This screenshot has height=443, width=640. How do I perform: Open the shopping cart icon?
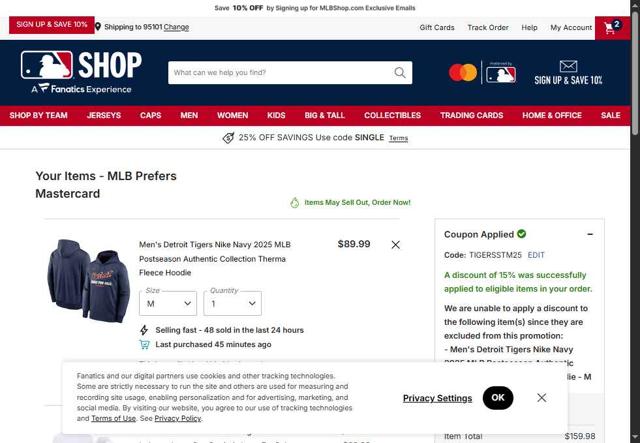click(x=612, y=27)
